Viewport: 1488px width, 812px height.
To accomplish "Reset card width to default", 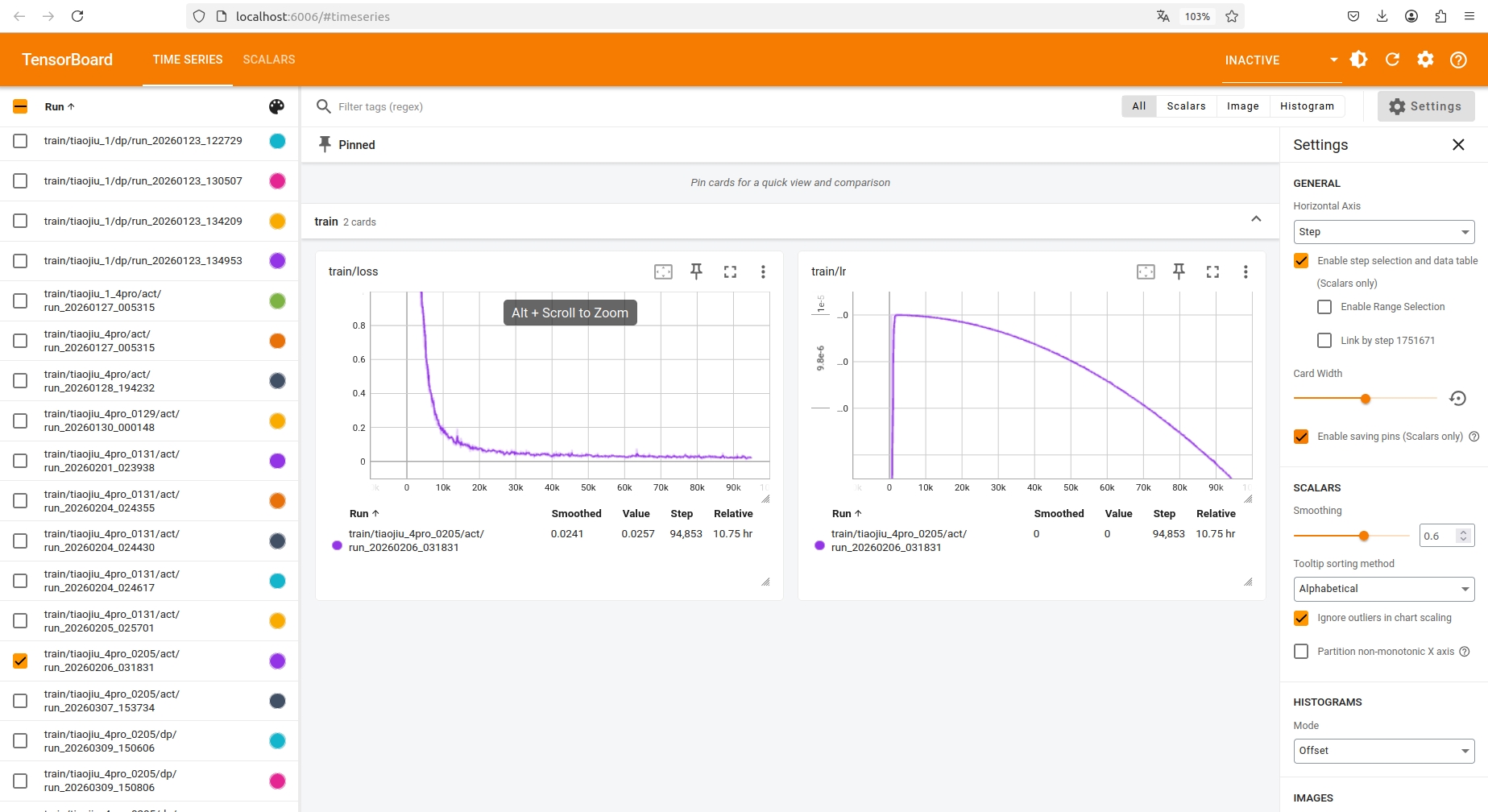I will point(1457,399).
